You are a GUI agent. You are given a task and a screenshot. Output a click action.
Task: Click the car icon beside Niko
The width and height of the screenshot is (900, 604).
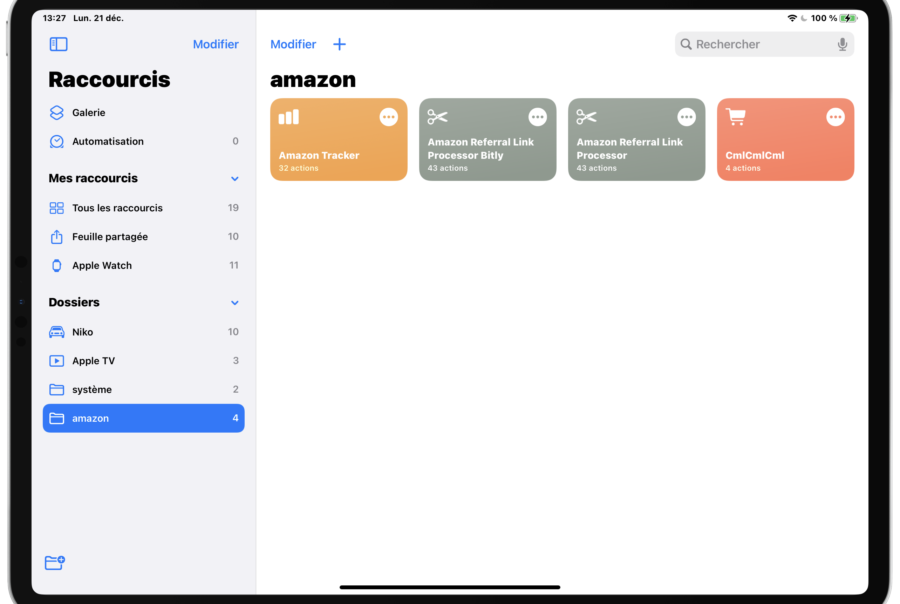pos(56,332)
